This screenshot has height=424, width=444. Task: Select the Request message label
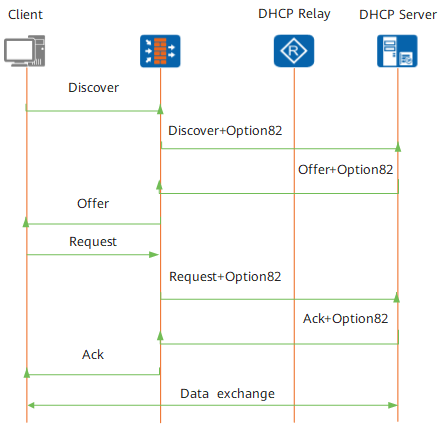(x=93, y=242)
